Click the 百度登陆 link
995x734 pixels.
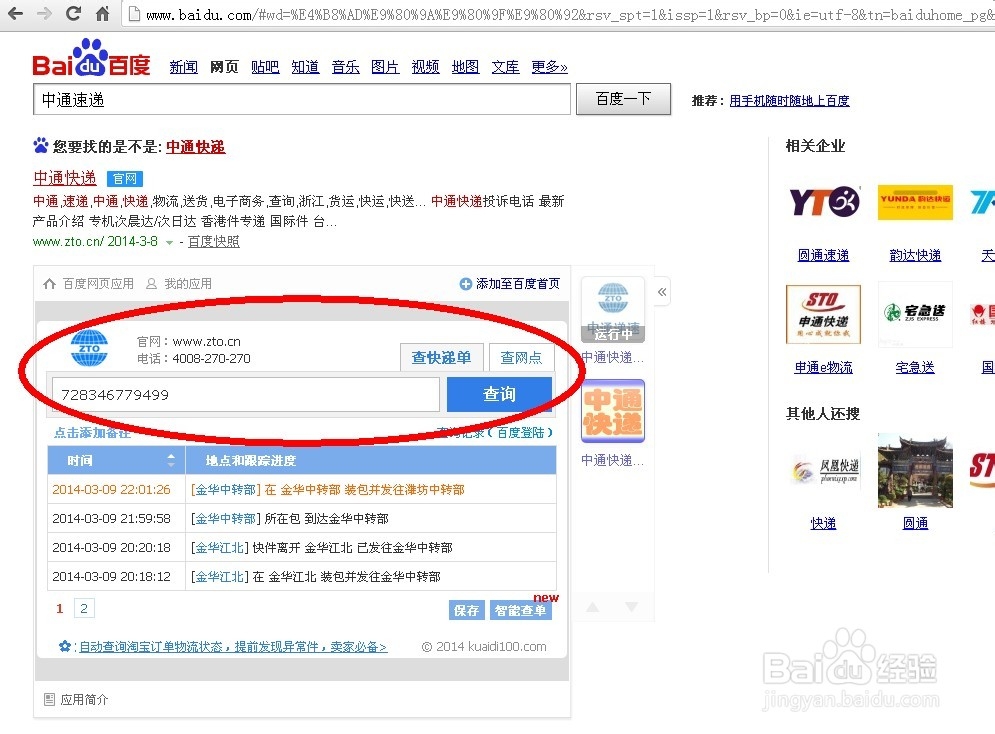(520, 433)
